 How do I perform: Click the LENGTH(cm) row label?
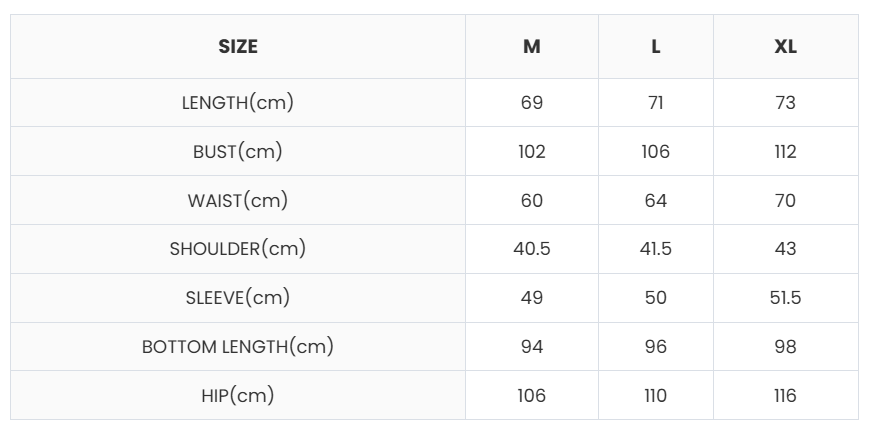pyautogui.click(x=238, y=103)
